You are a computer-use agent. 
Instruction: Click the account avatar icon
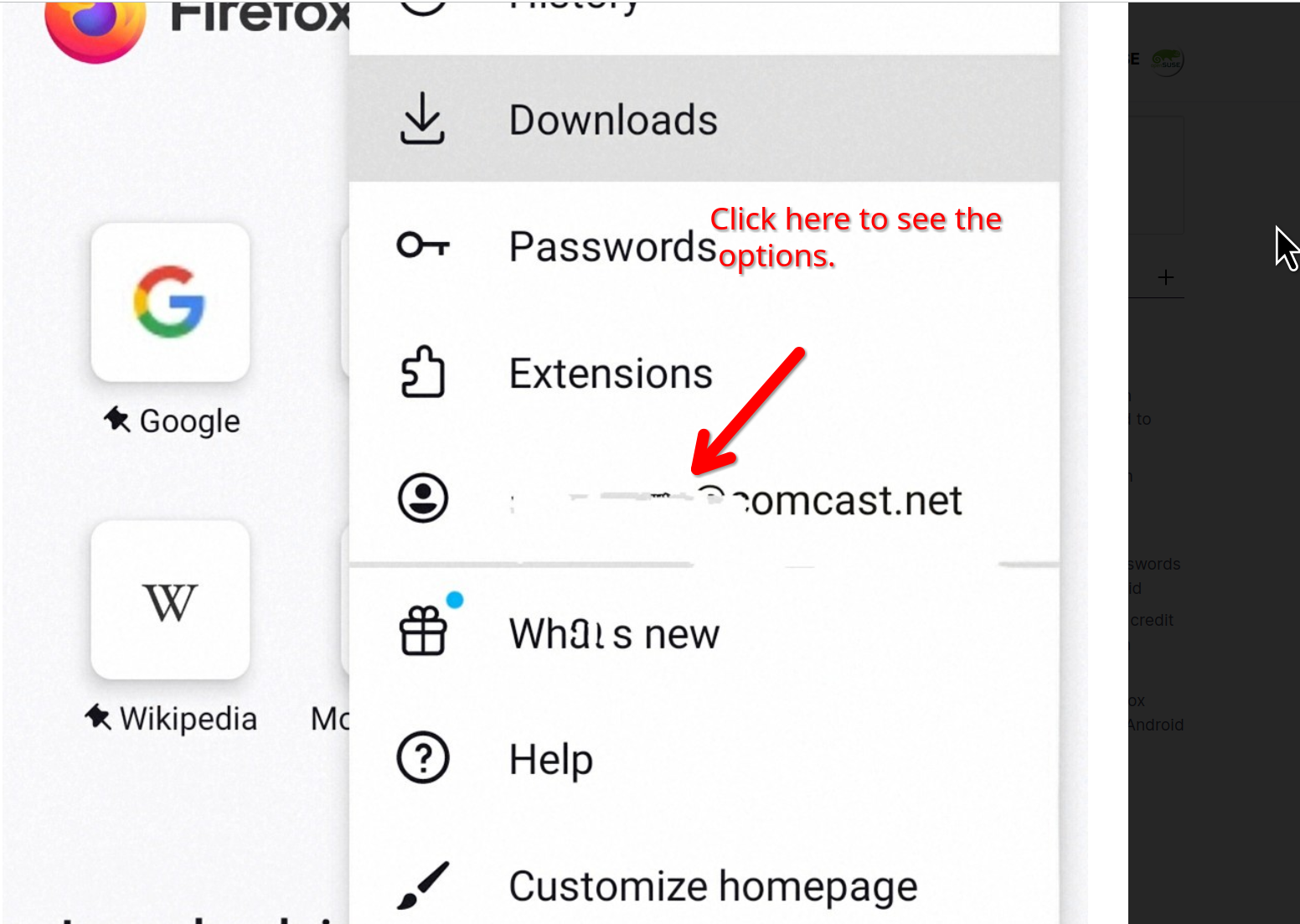(x=423, y=498)
